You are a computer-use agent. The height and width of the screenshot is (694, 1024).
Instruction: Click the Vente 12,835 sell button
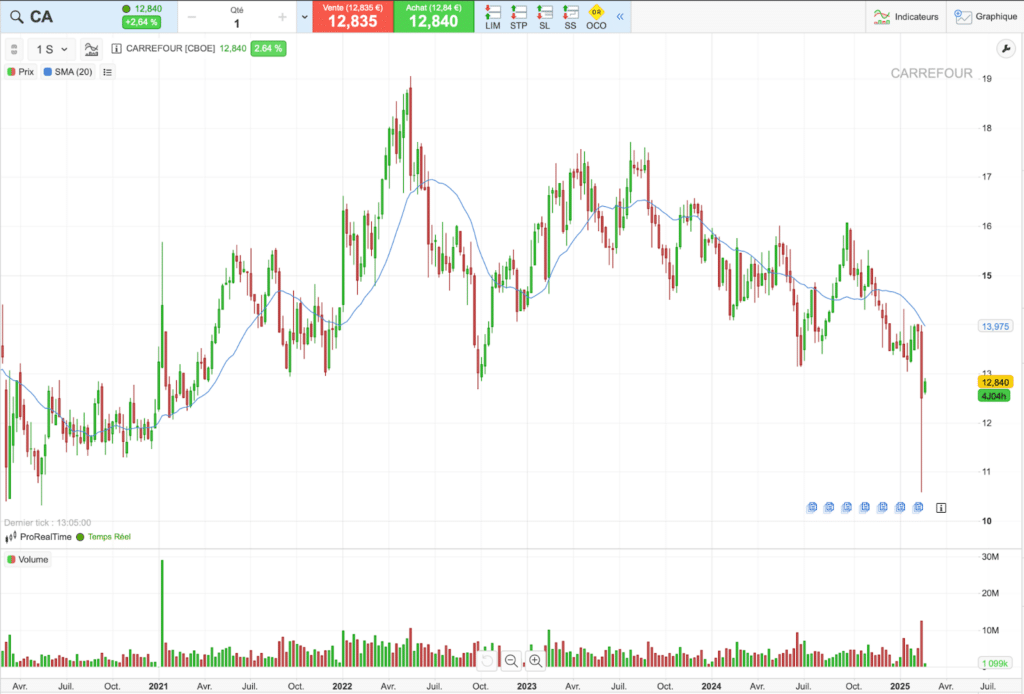tap(353, 17)
